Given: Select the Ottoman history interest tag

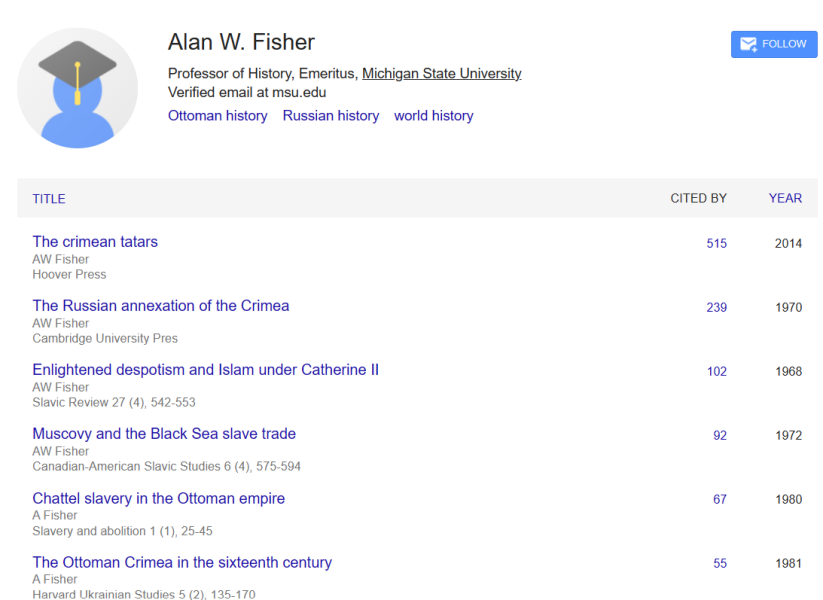Looking at the screenshot, I should point(217,116).
